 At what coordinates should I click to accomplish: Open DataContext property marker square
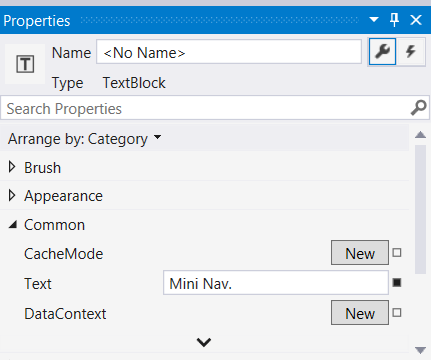point(397,313)
